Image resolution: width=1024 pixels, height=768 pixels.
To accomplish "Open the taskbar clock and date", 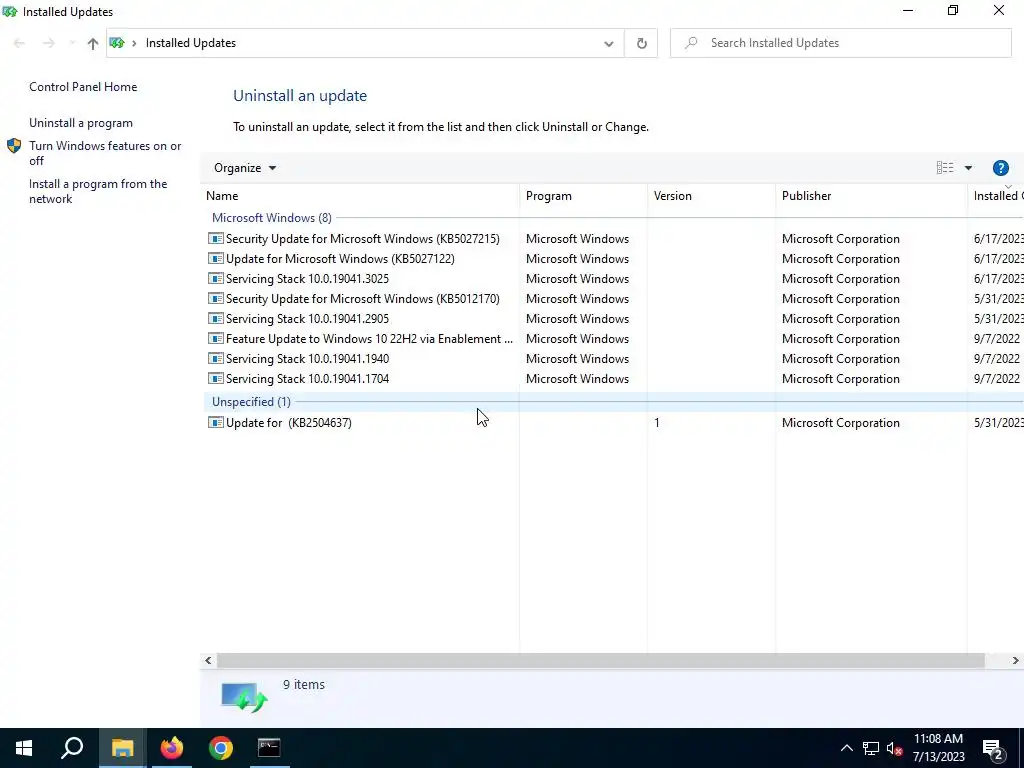I will click(938, 748).
